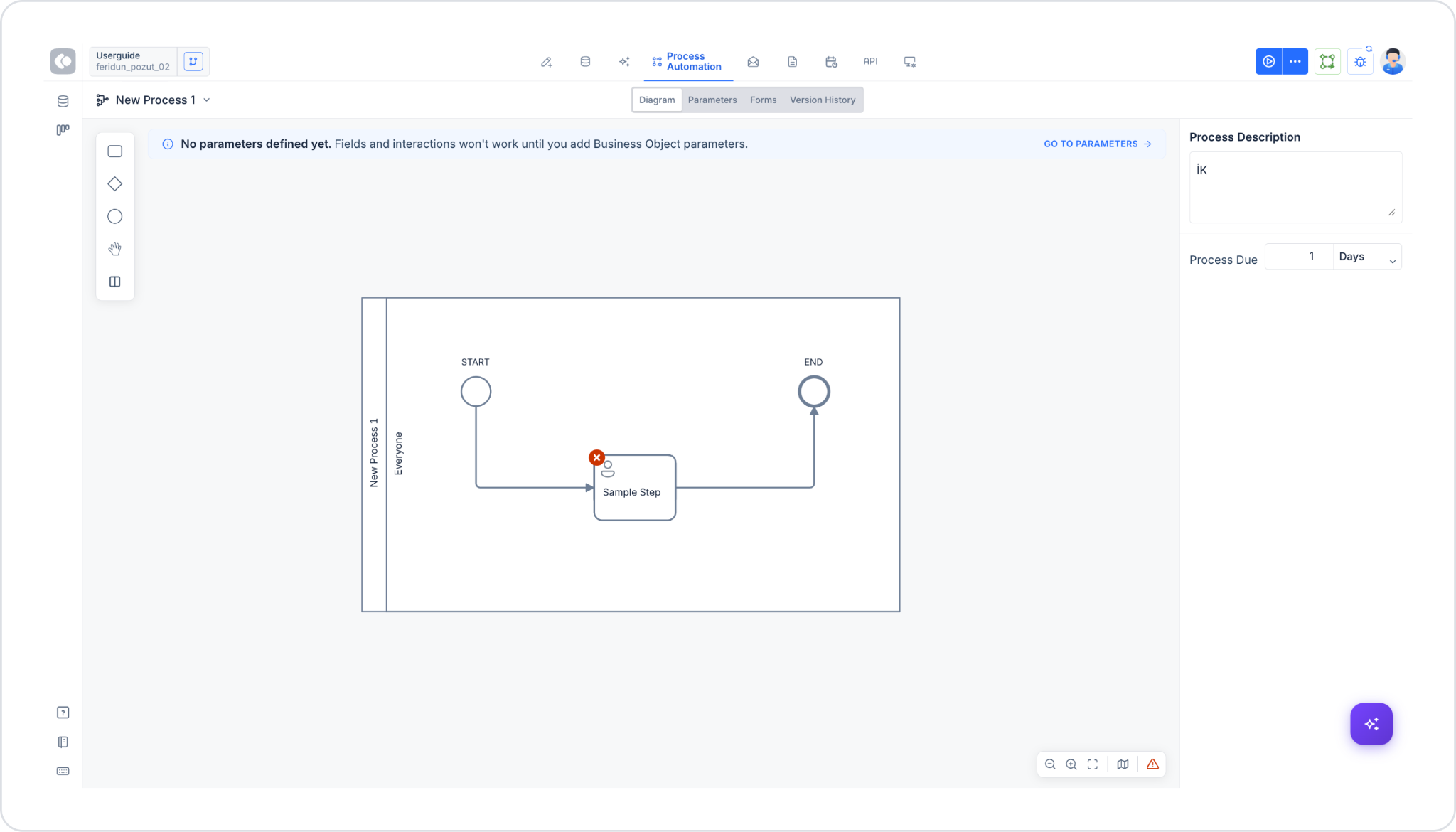
Task: Select the lane column tool
Action: pyautogui.click(x=114, y=282)
